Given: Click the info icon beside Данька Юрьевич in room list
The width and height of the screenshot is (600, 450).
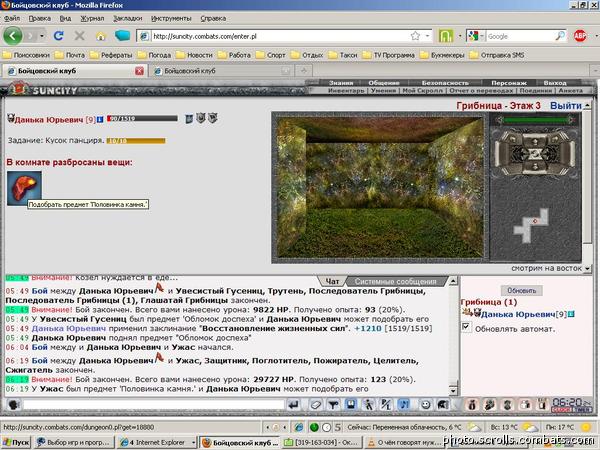Looking at the screenshot, I should pos(571,314).
